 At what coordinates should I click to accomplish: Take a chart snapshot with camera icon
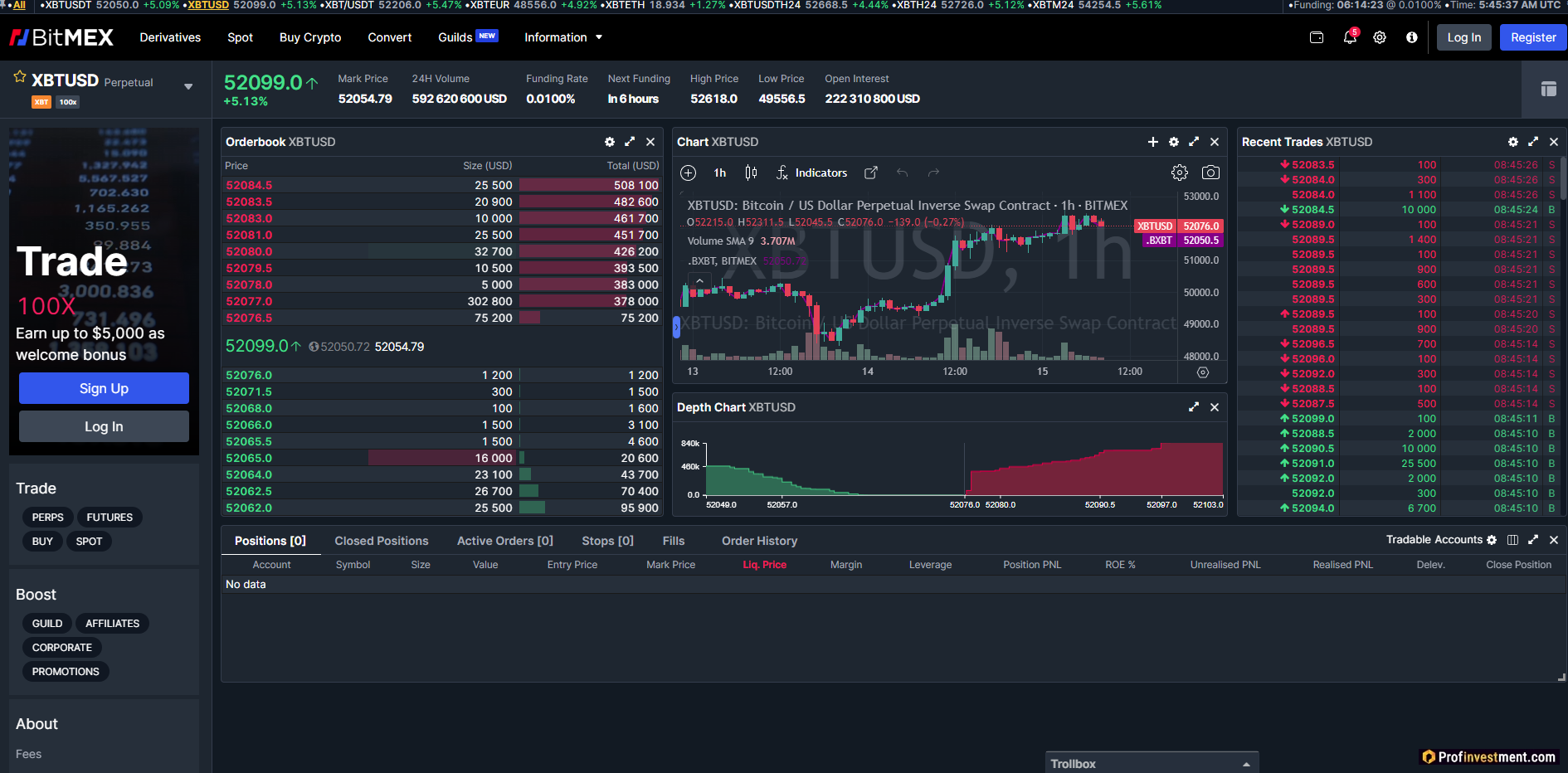coord(1211,173)
